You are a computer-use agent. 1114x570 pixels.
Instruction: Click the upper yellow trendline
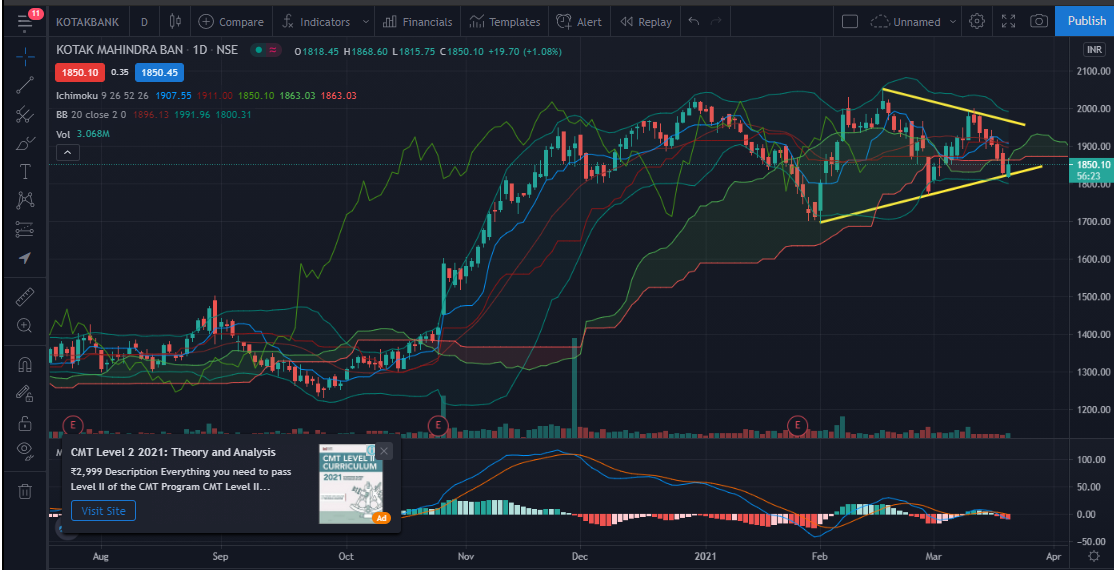(x=953, y=107)
